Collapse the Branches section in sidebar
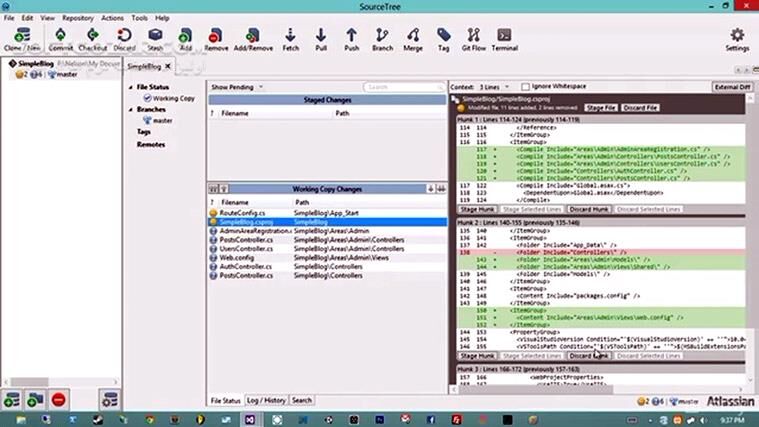Image resolution: width=759 pixels, height=427 pixels. tap(131, 109)
